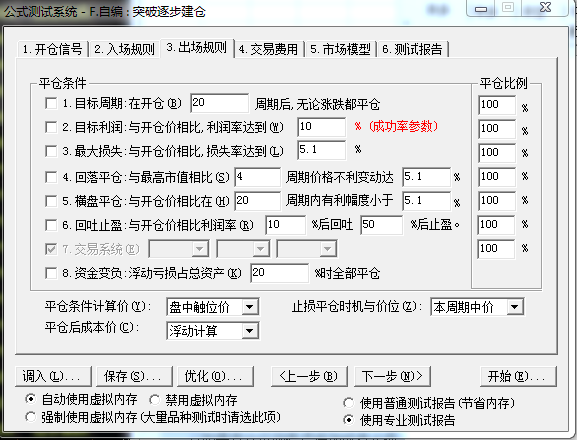Viewport: 577px width, 440px height.
Task: Open the 优化(O)... dialog
Action: [x=215, y=376]
